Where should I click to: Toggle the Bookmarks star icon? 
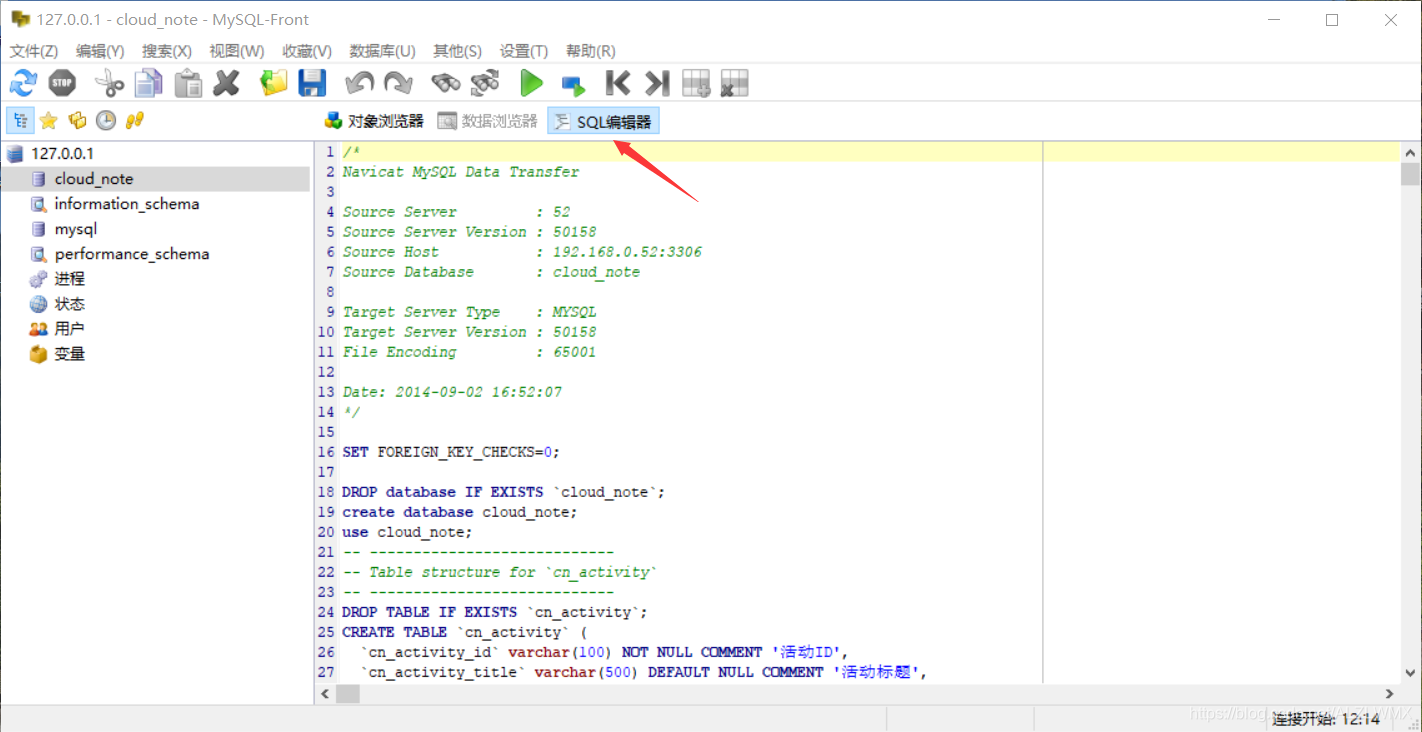[x=48, y=121]
